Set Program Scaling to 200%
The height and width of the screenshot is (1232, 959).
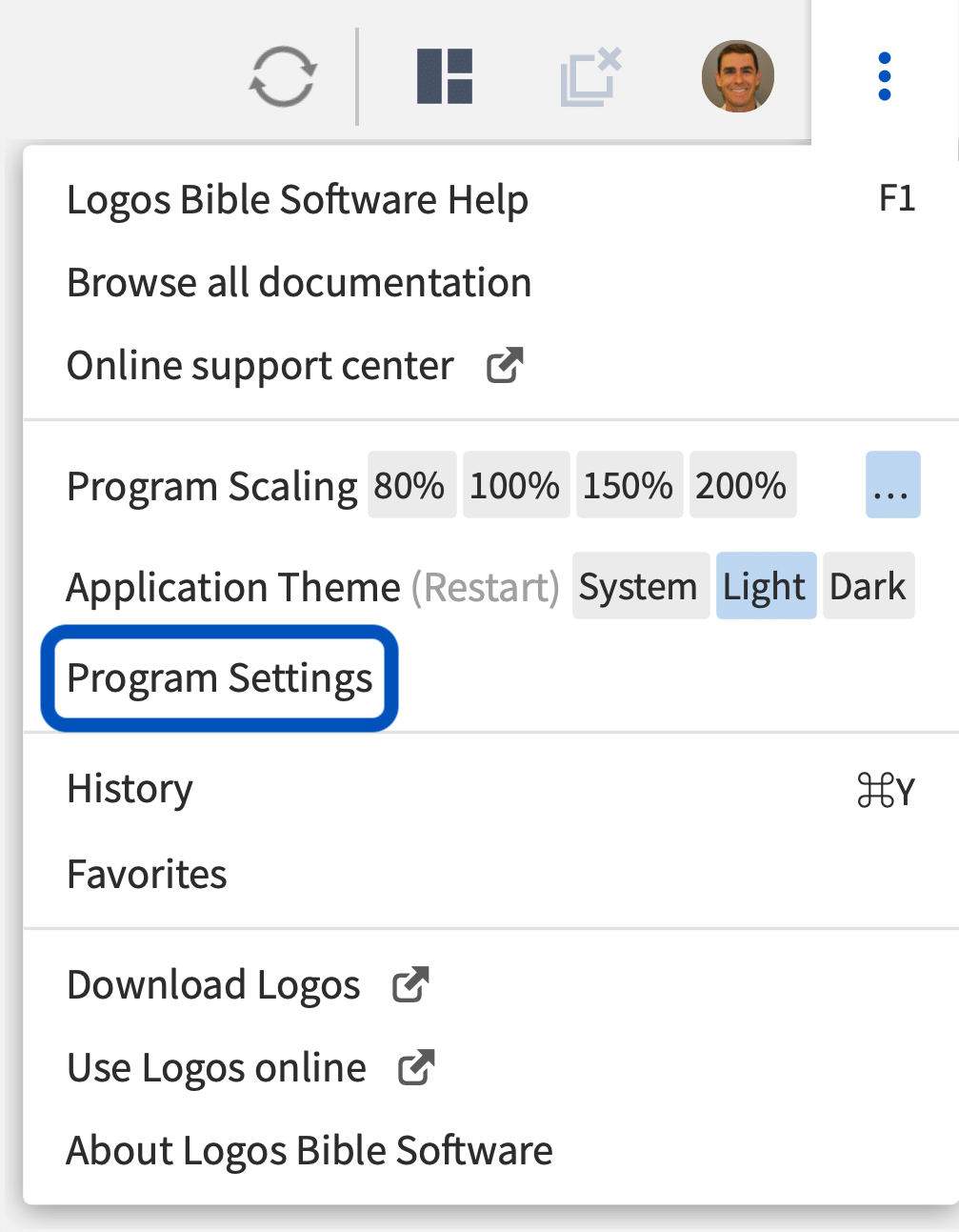pos(742,486)
